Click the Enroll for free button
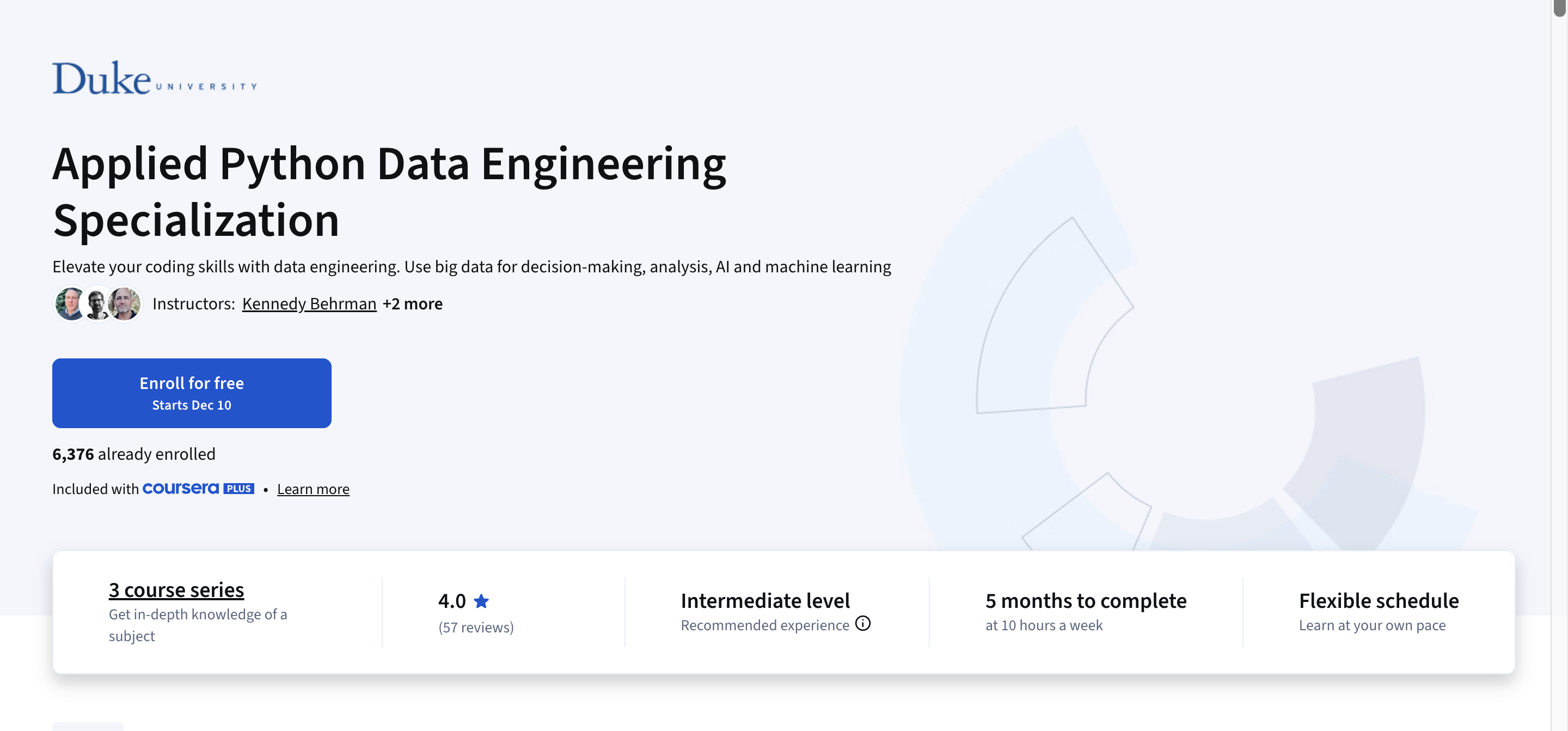The image size is (1568, 731). coord(192,393)
